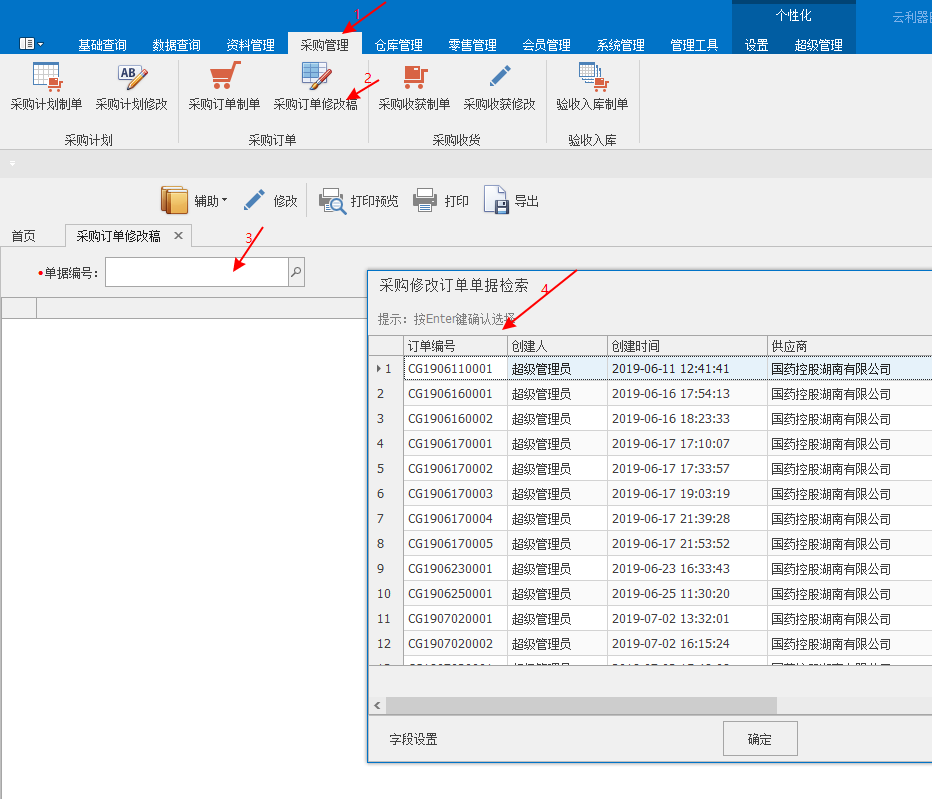Click the small arrow on the quick access bar
932x799 pixels.
[x=12, y=163]
